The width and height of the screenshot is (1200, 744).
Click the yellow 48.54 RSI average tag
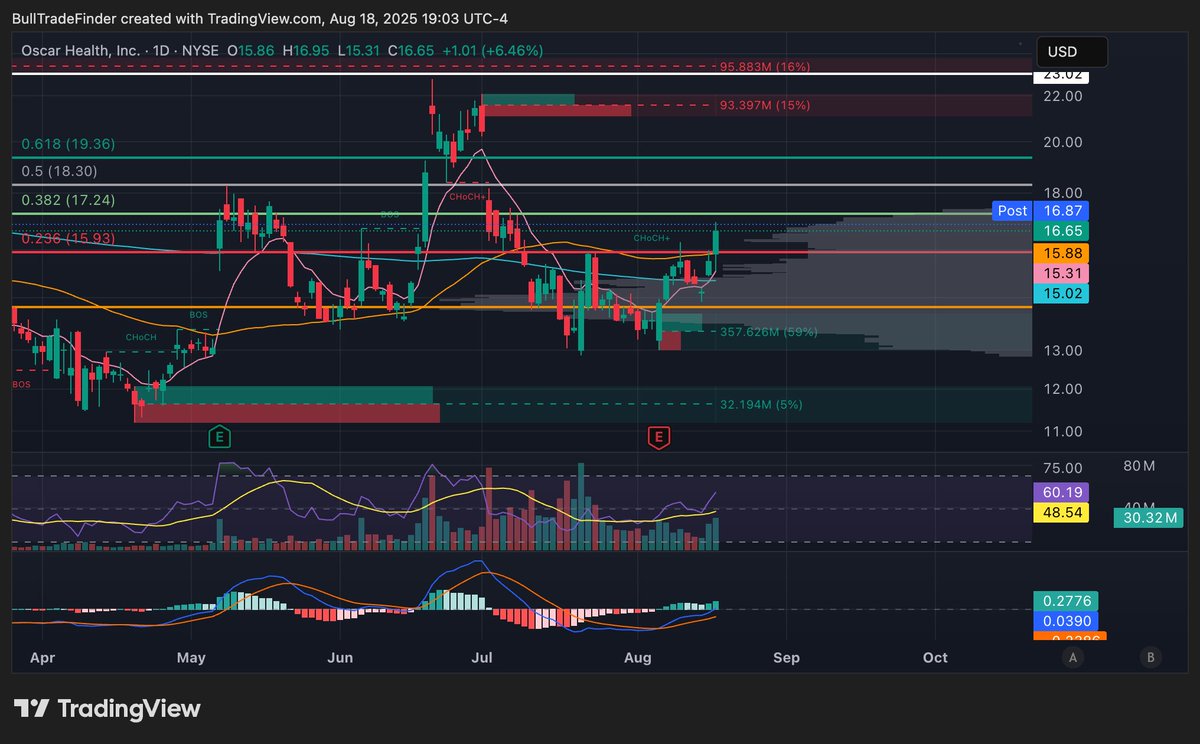(1061, 512)
